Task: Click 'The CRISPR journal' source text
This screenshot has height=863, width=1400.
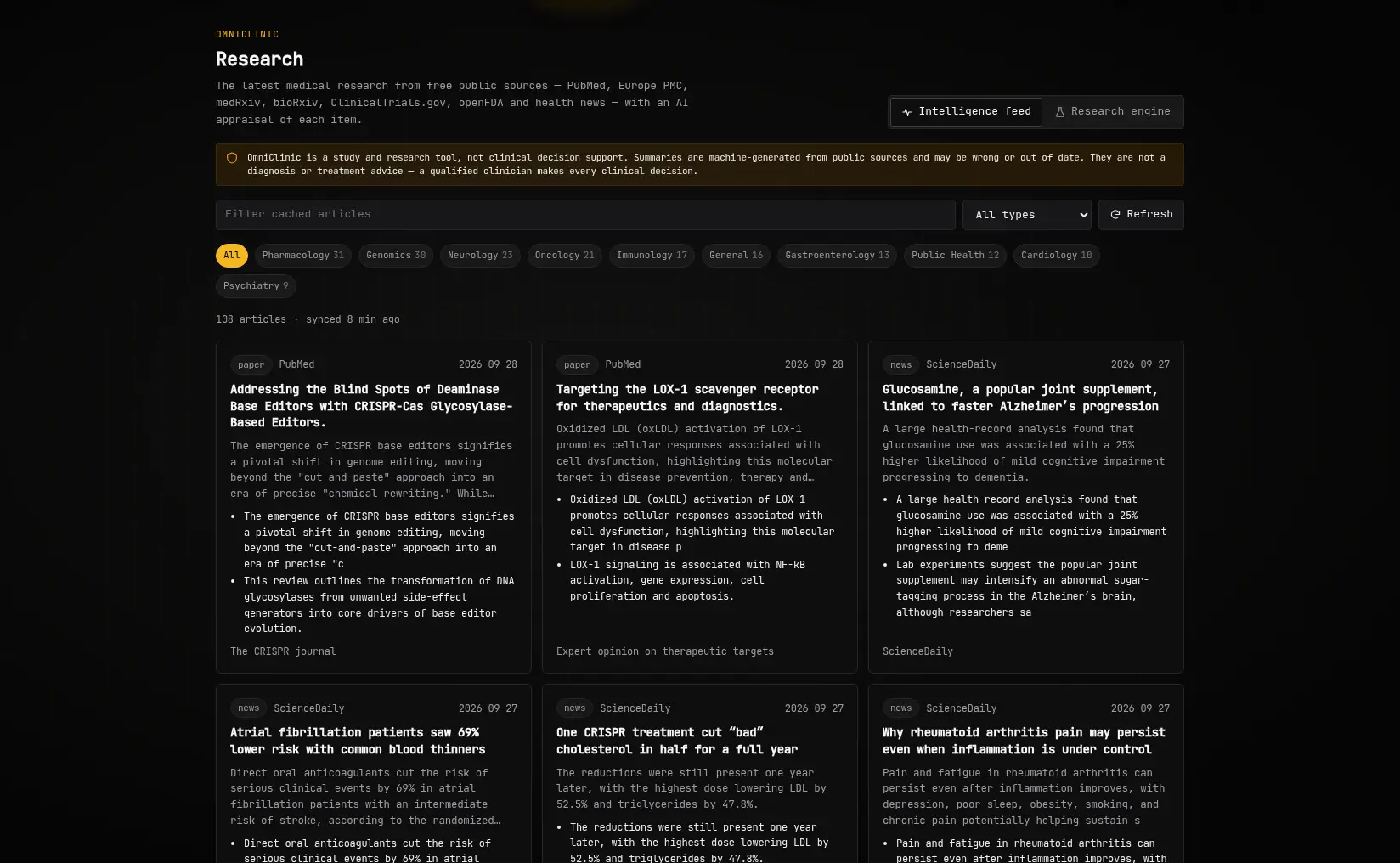Action: (x=283, y=652)
